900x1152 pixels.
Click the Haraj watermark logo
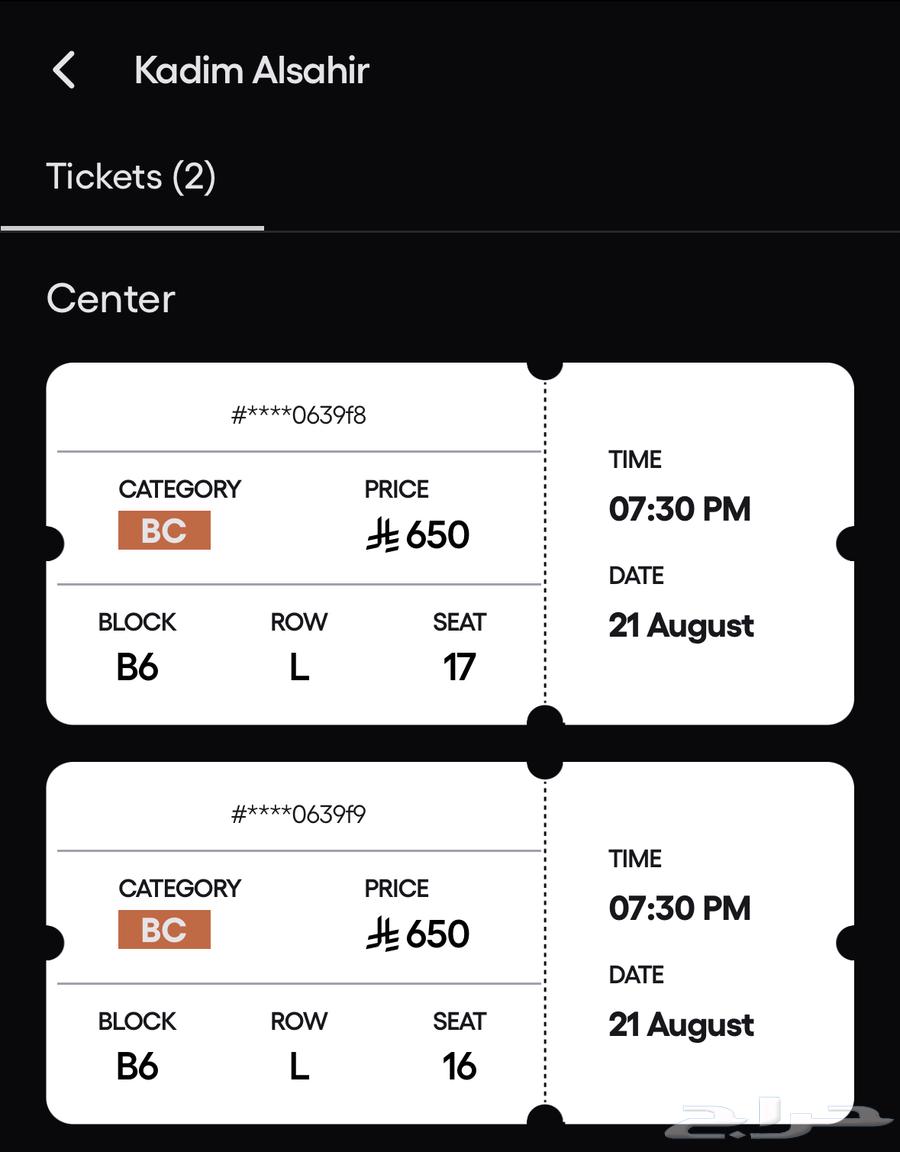pos(782,1122)
